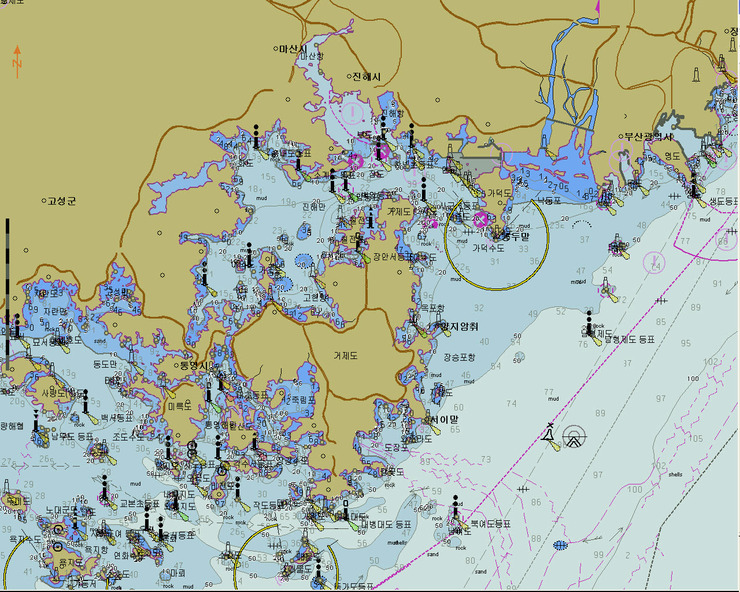Click the orange north arrow indicator
This screenshot has width=740, height=592.
(x=17, y=57)
